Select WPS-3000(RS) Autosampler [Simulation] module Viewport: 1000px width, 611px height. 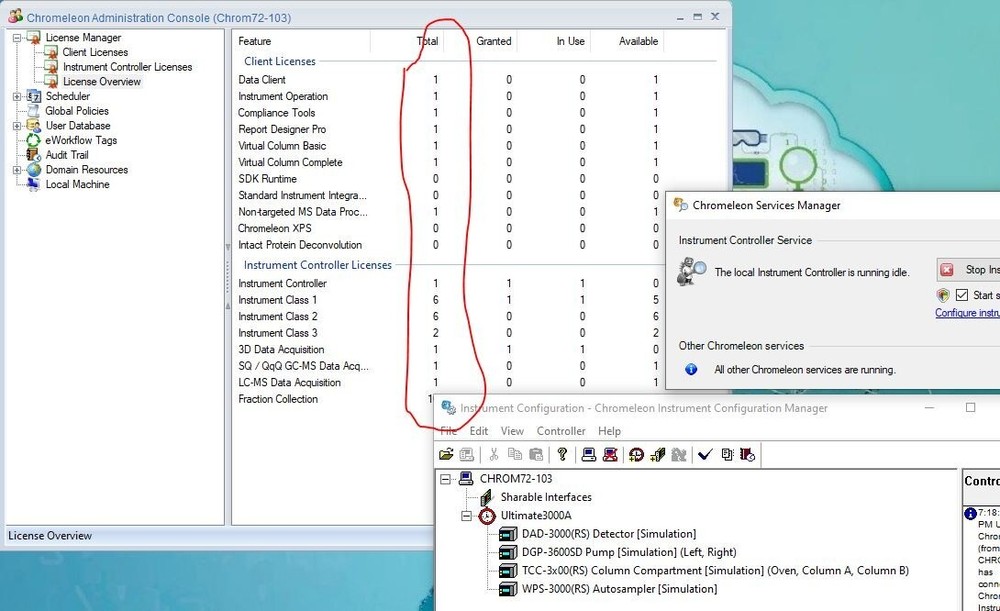point(619,589)
